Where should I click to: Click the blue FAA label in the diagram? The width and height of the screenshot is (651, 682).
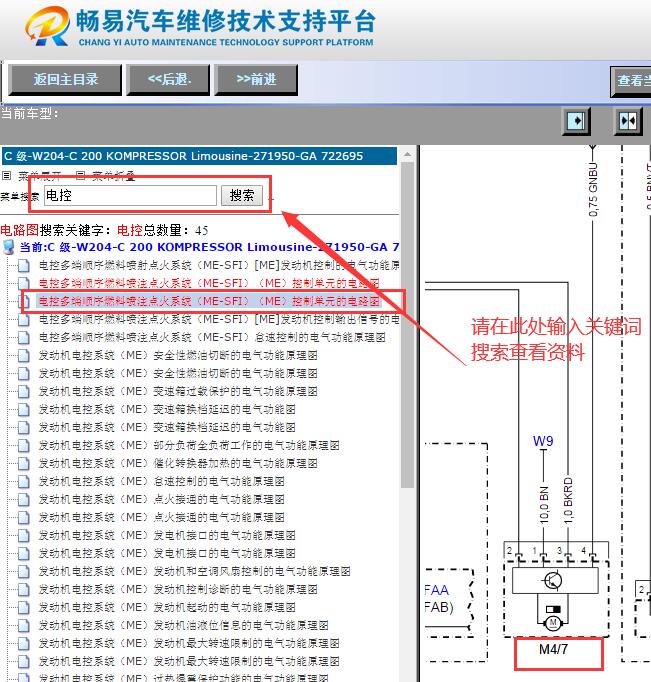(x=437, y=590)
